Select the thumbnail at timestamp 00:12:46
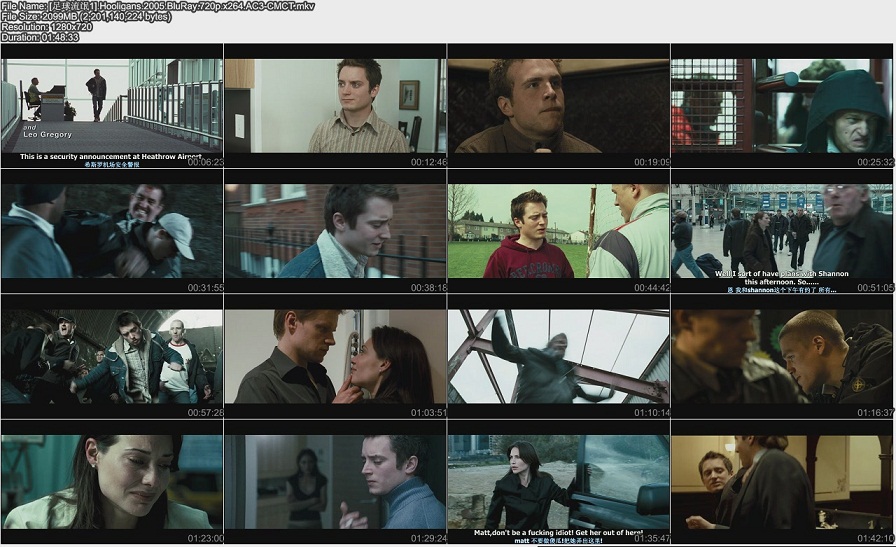 coord(335,106)
